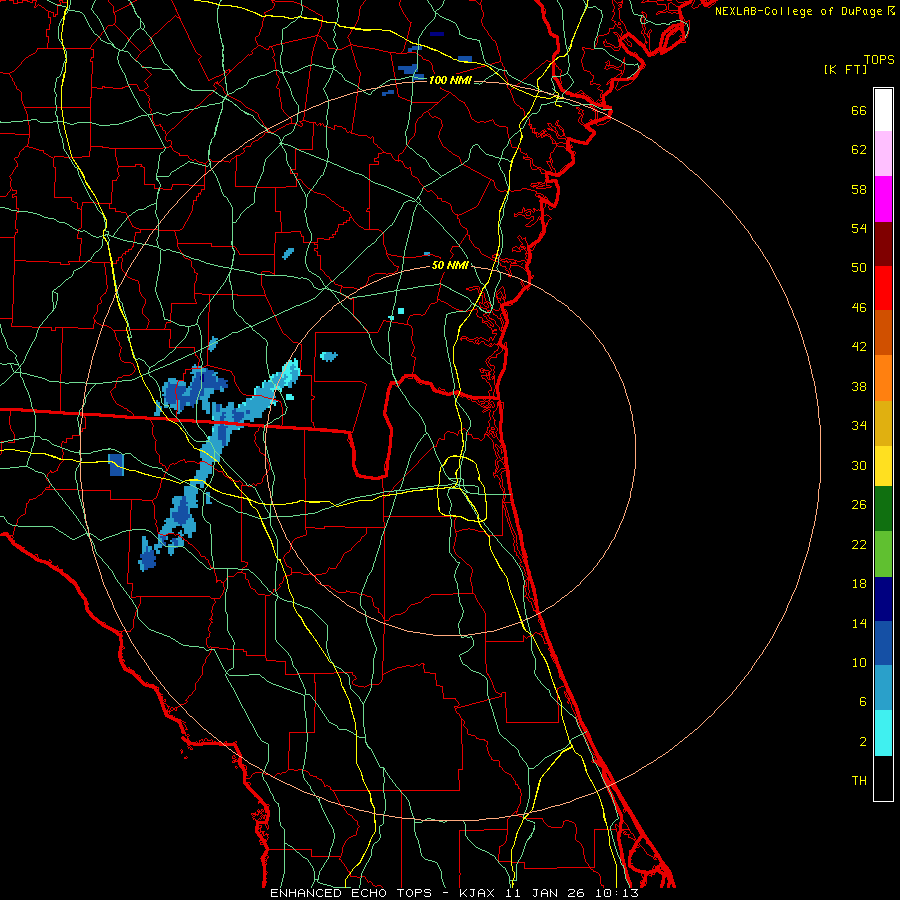Viewport: 900px width, 900px height.
Task: Click the 62 value on the legend
Action: coord(859,149)
